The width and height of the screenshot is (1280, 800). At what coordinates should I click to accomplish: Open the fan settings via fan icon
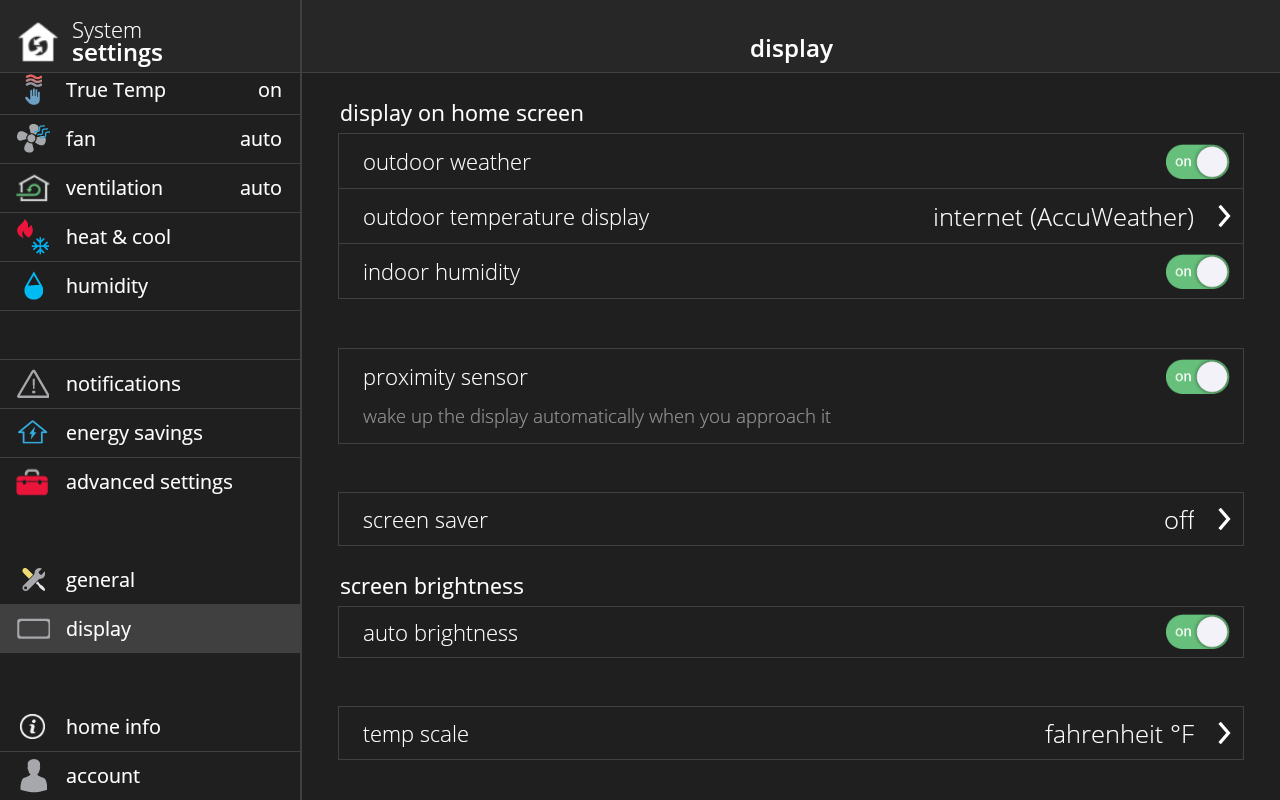(x=33, y=138)
